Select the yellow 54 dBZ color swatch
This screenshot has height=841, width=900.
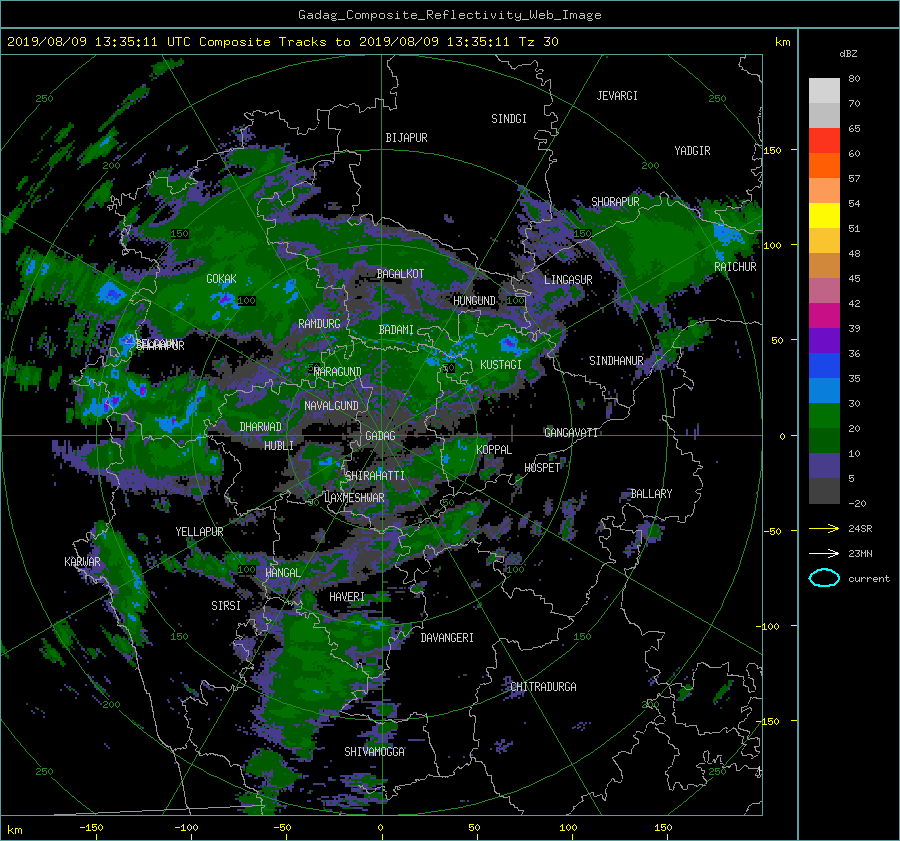coord(824,215)
